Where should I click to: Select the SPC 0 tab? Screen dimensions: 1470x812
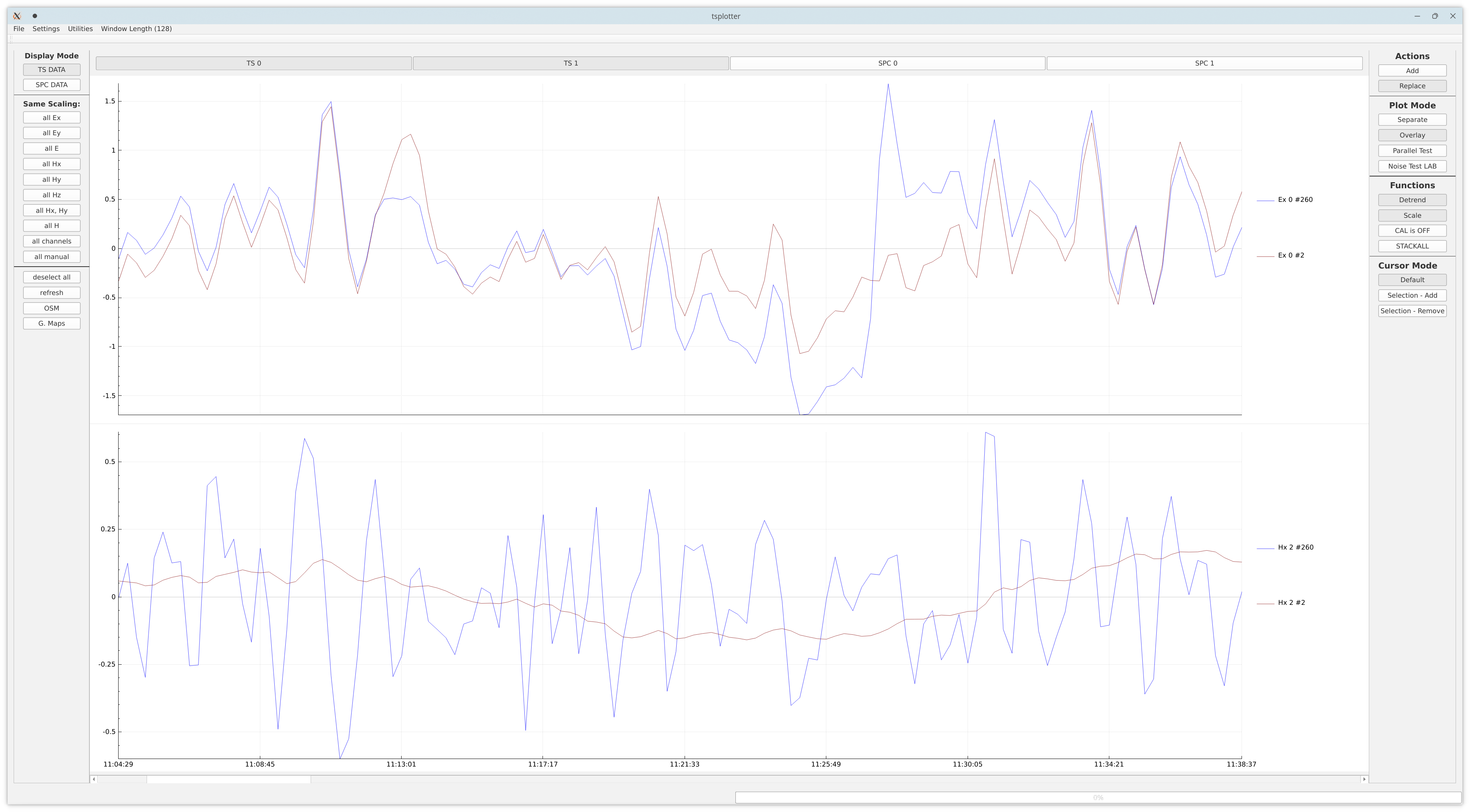point(887,63)
